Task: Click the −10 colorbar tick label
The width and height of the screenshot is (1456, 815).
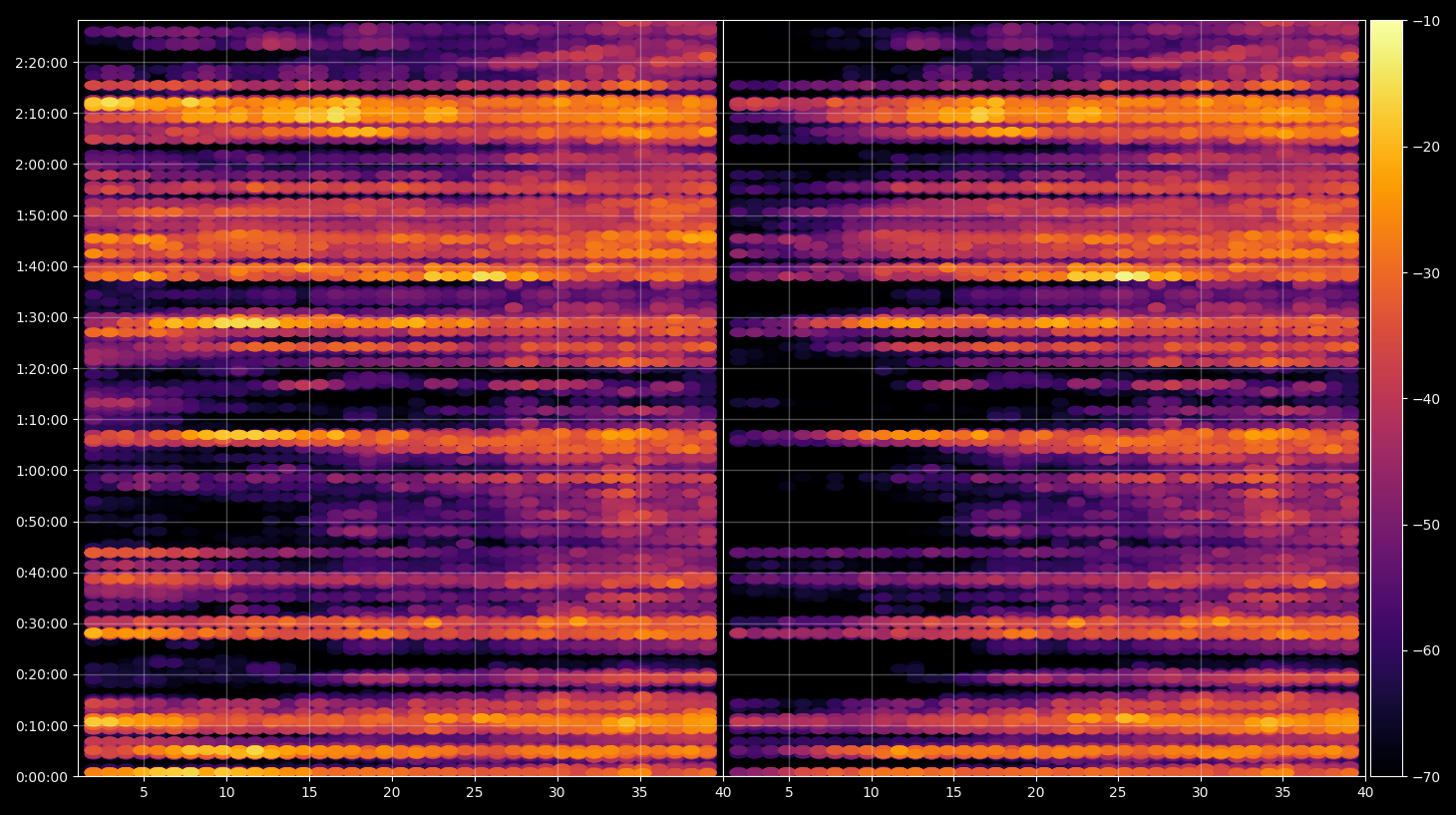Action: (x=1426, y=21)
